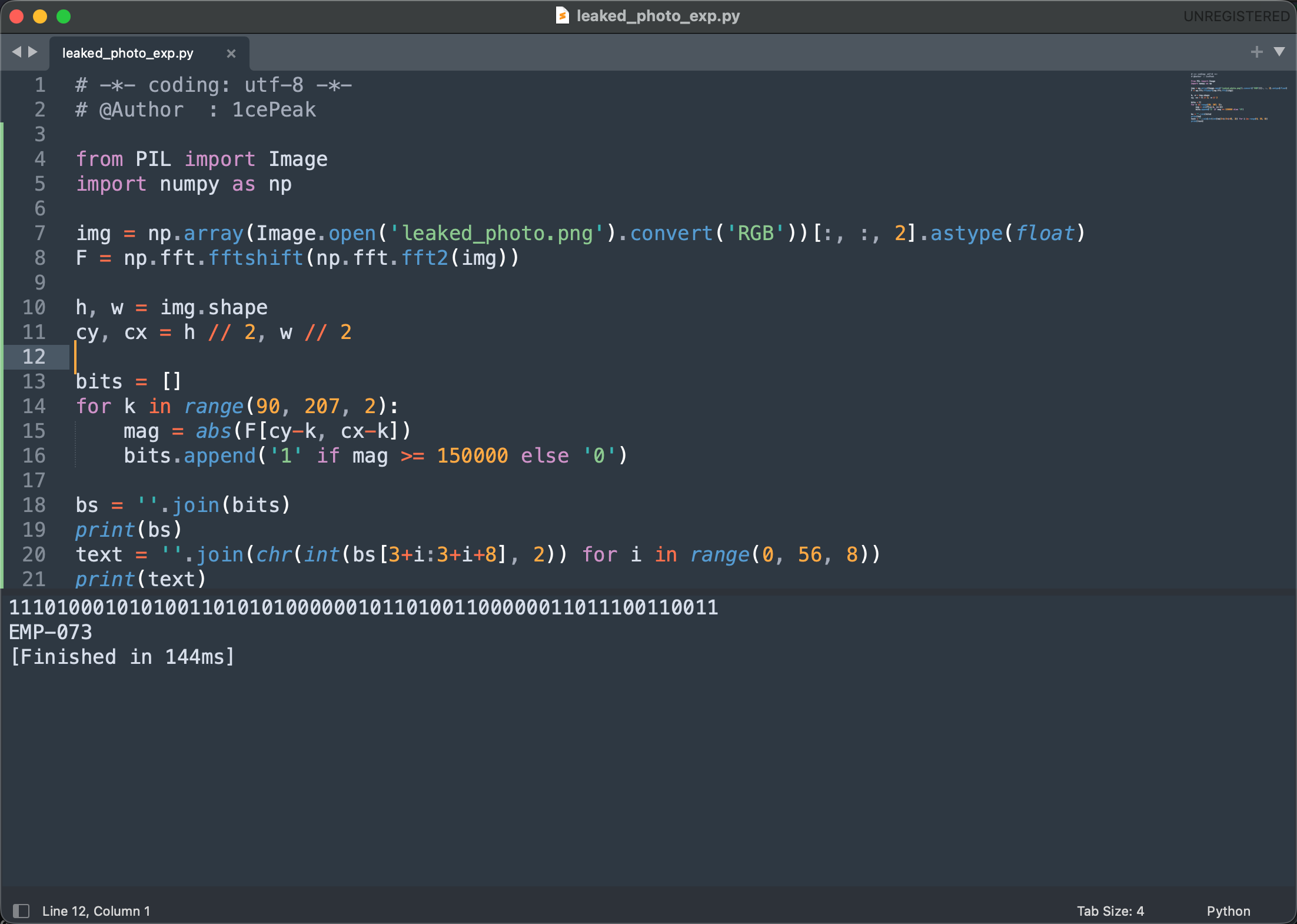Click line number 20 in gutter
Viewport: 1297px width, 924px height.
(34, 554)
